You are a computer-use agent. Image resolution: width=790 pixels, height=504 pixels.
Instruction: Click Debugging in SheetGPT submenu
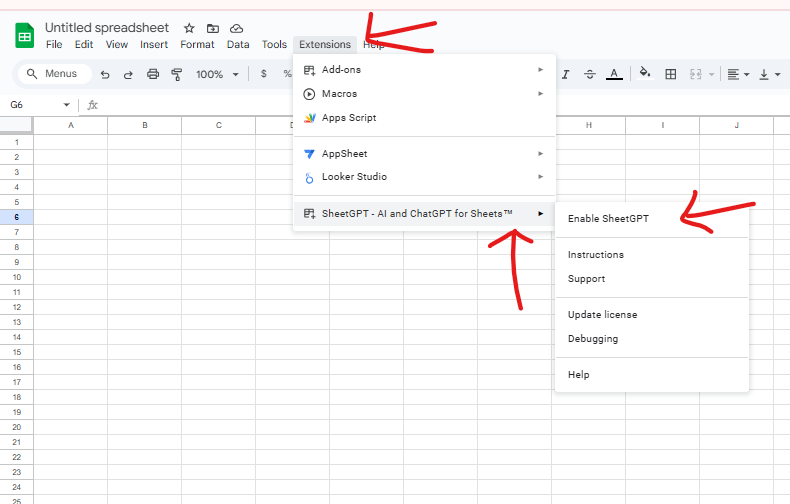(x=652, y=339)
